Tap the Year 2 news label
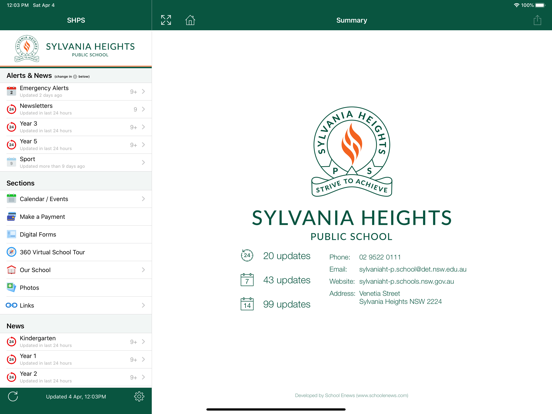The height and width of the screenshot is (414, 552). (x=28, y=374)
